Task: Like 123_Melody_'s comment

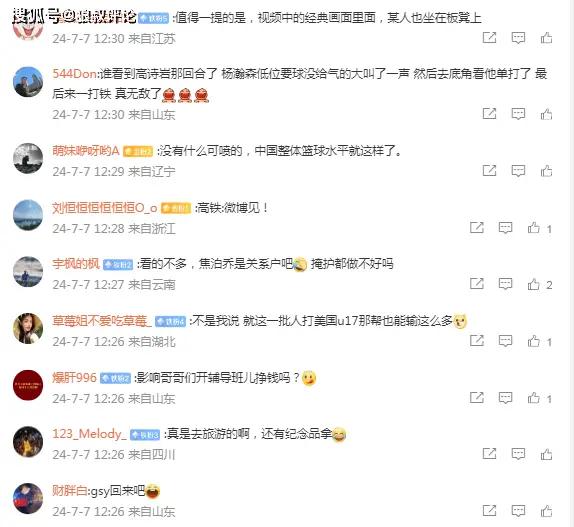Action: tap(546, 454)
